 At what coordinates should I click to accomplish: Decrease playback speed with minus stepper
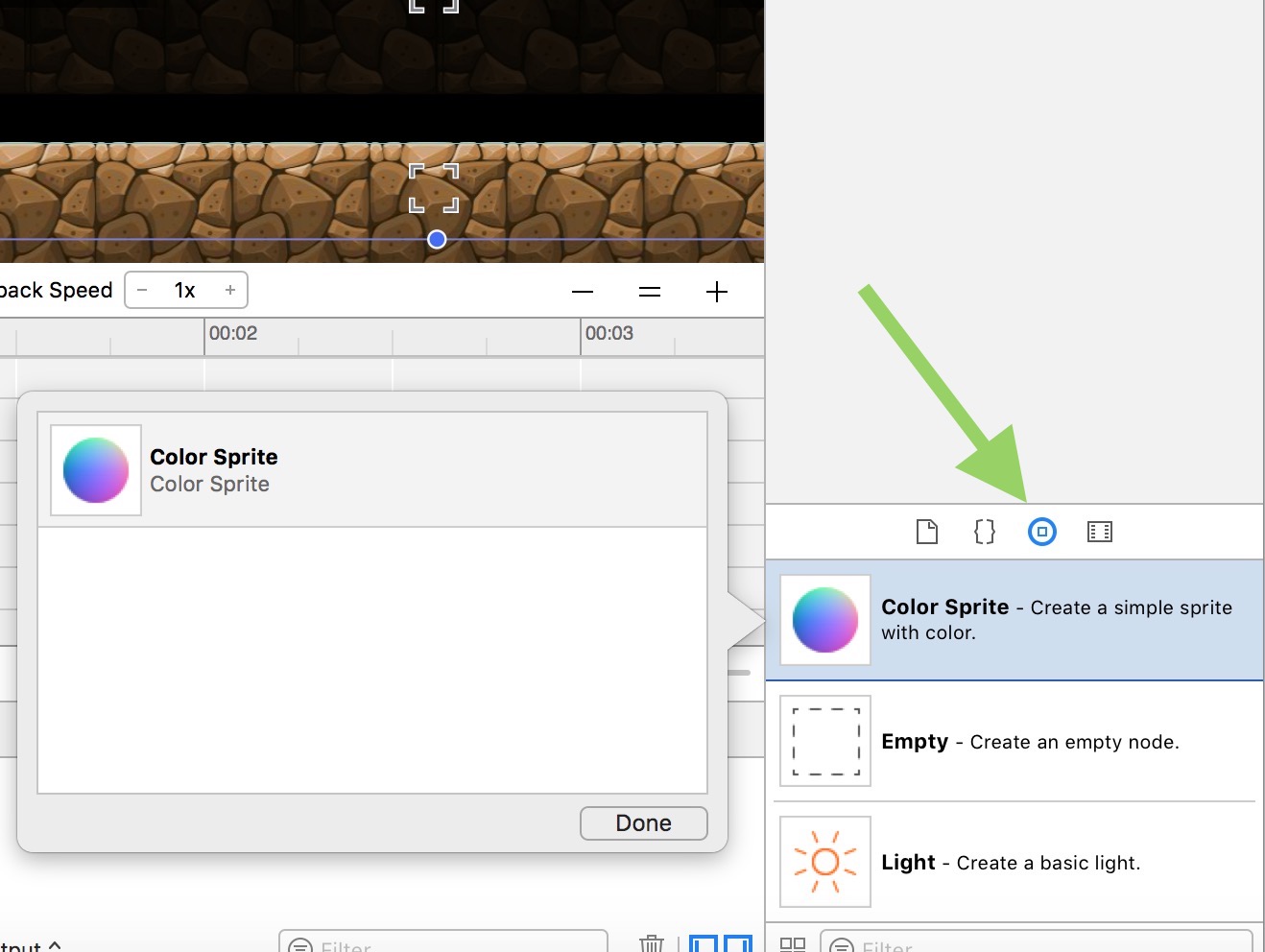[142, 290]
